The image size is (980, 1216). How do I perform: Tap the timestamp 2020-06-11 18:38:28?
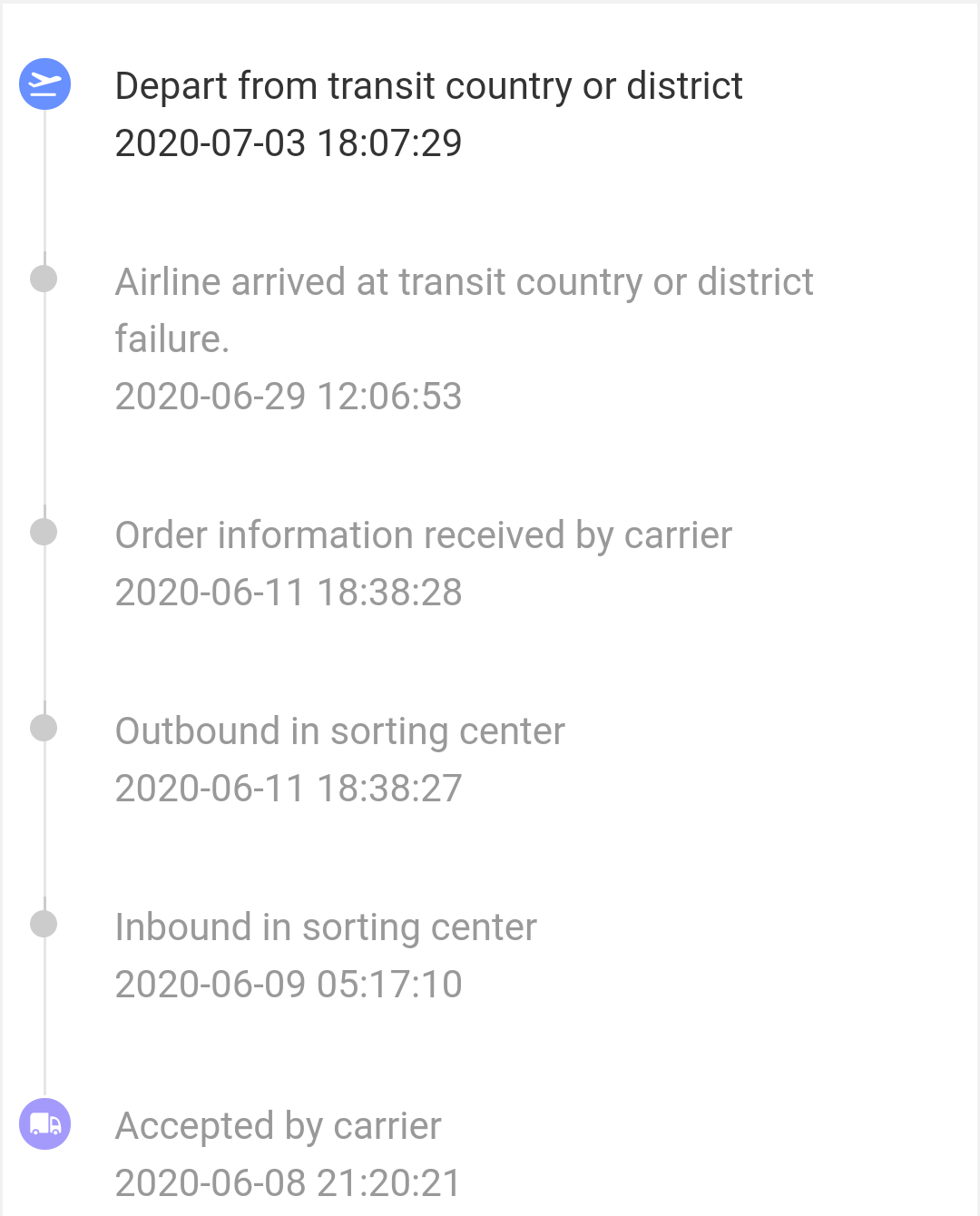click(x=289, y=593)
